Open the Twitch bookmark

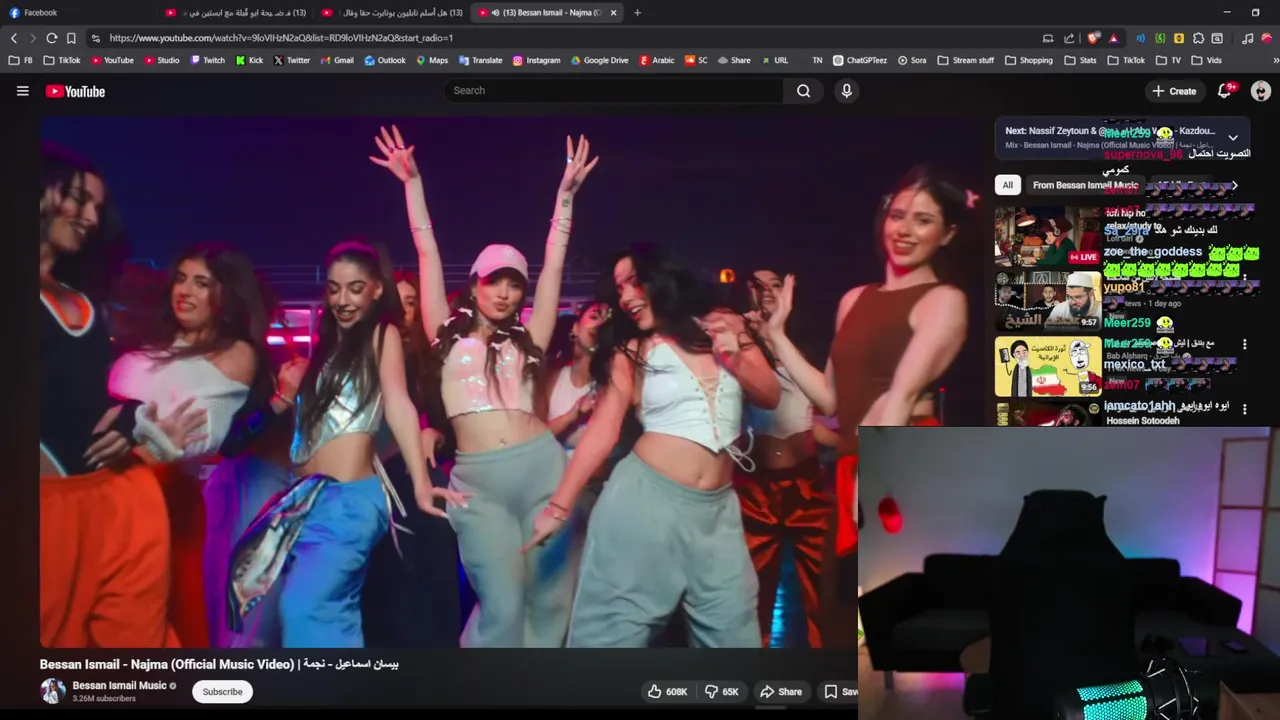click(x=207, y=60)
